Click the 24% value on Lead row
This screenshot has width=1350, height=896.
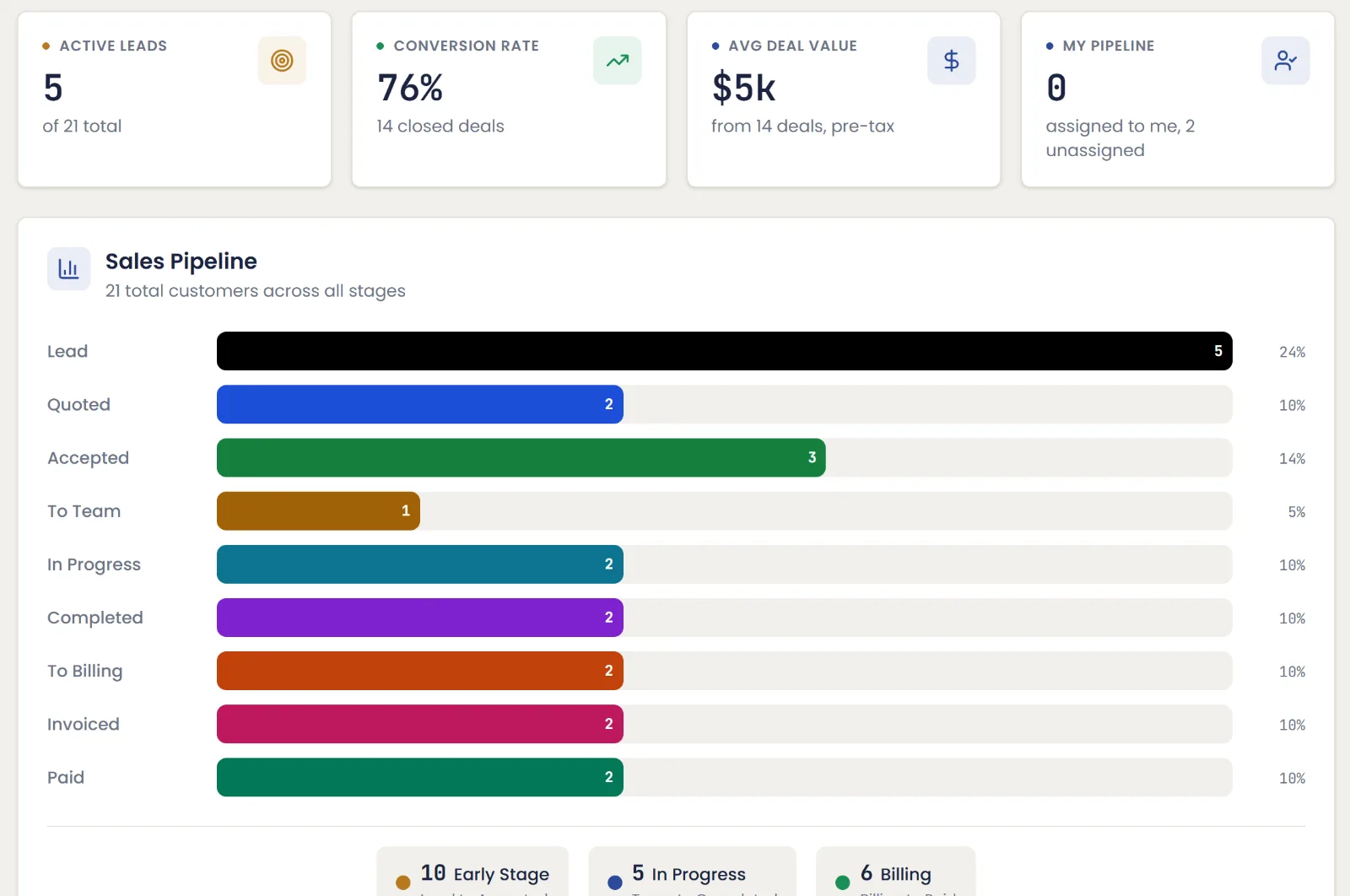(x=1292, y=352)
